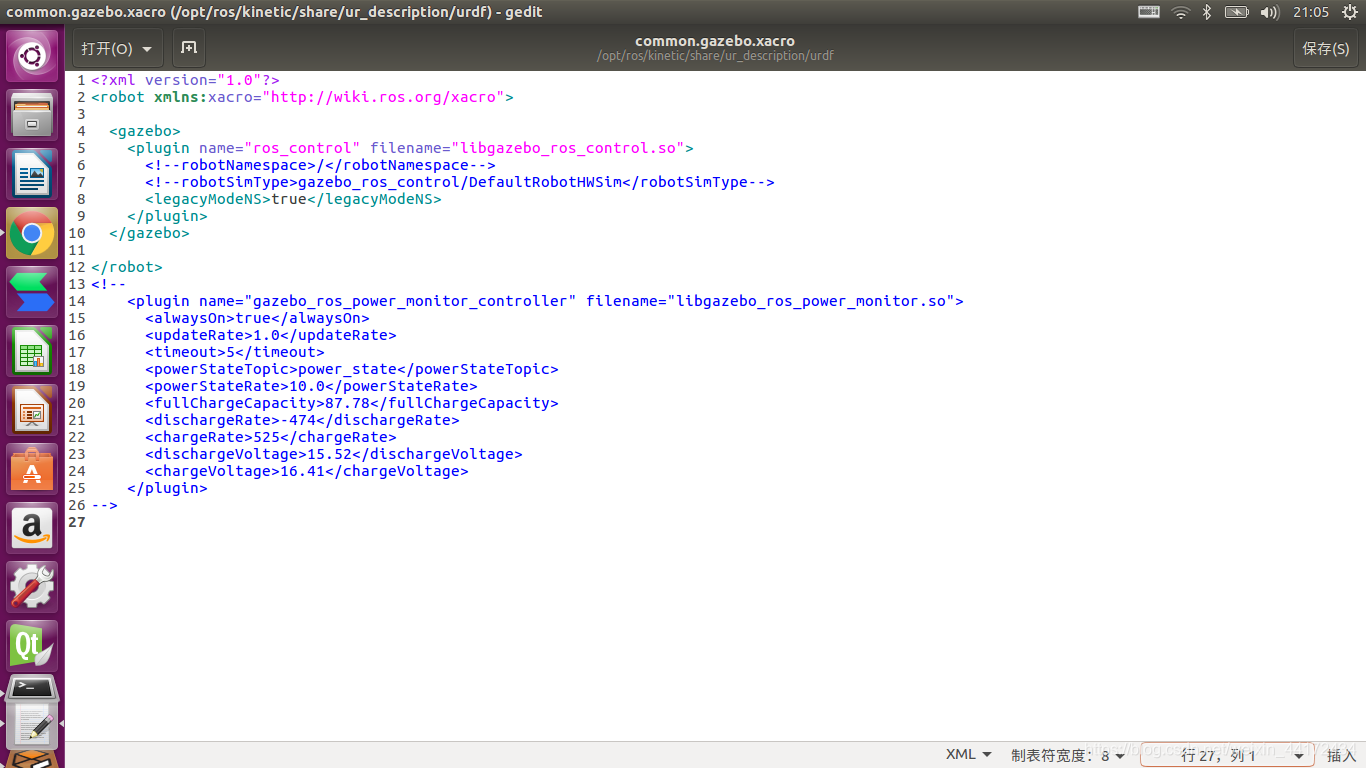Open the XML language selector
Viewport: 1366px width, 768px height.
[969, 755]
